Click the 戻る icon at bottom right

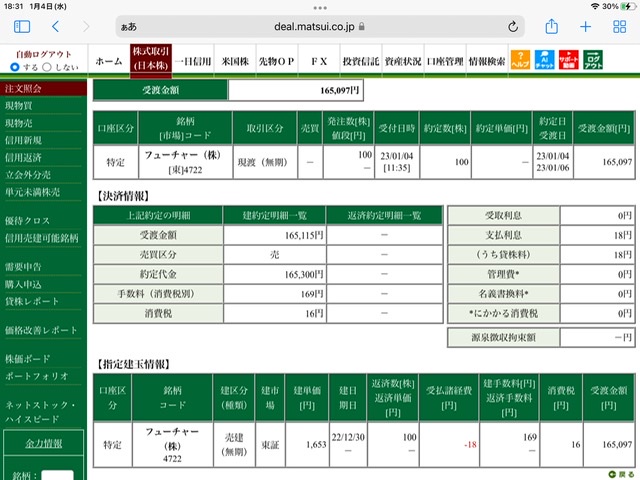621,474
